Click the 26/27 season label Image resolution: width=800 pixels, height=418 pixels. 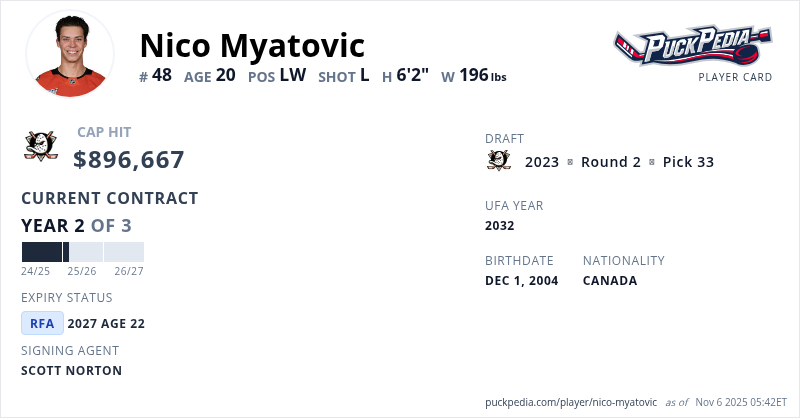pyautogui.click(x=128, y=271)
